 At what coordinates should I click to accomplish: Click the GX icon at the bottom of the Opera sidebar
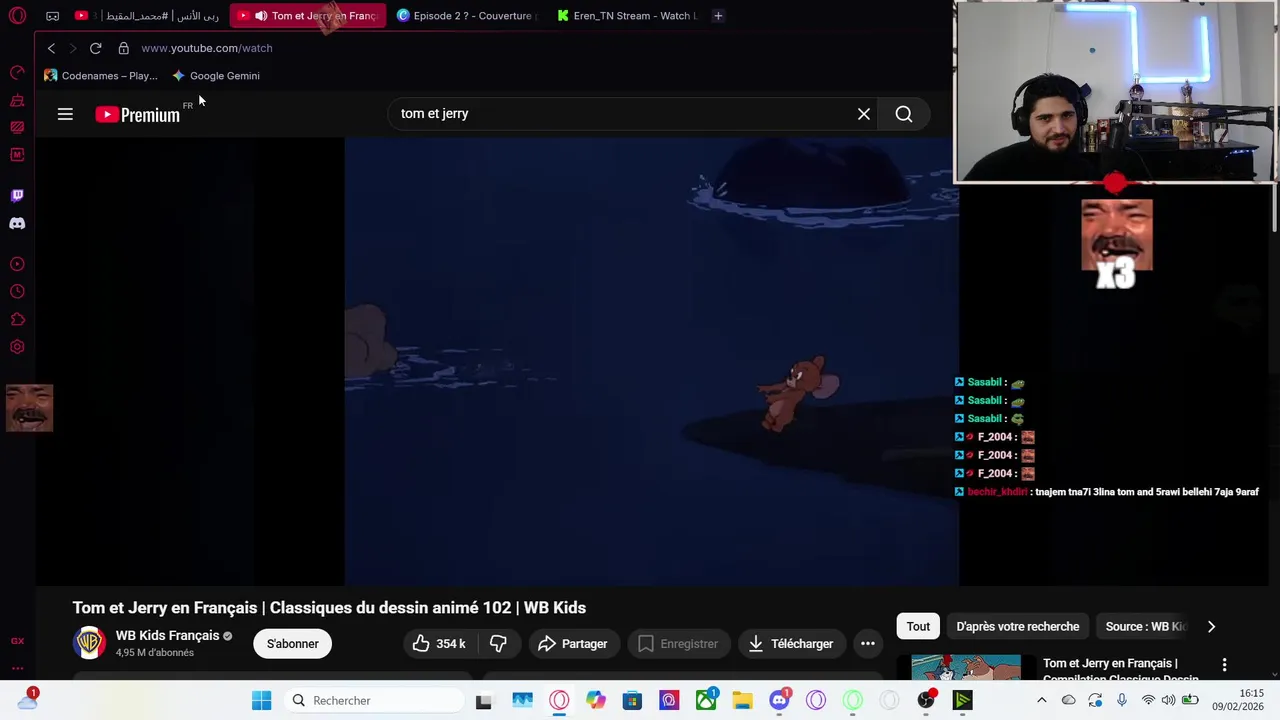pos(17,641)
